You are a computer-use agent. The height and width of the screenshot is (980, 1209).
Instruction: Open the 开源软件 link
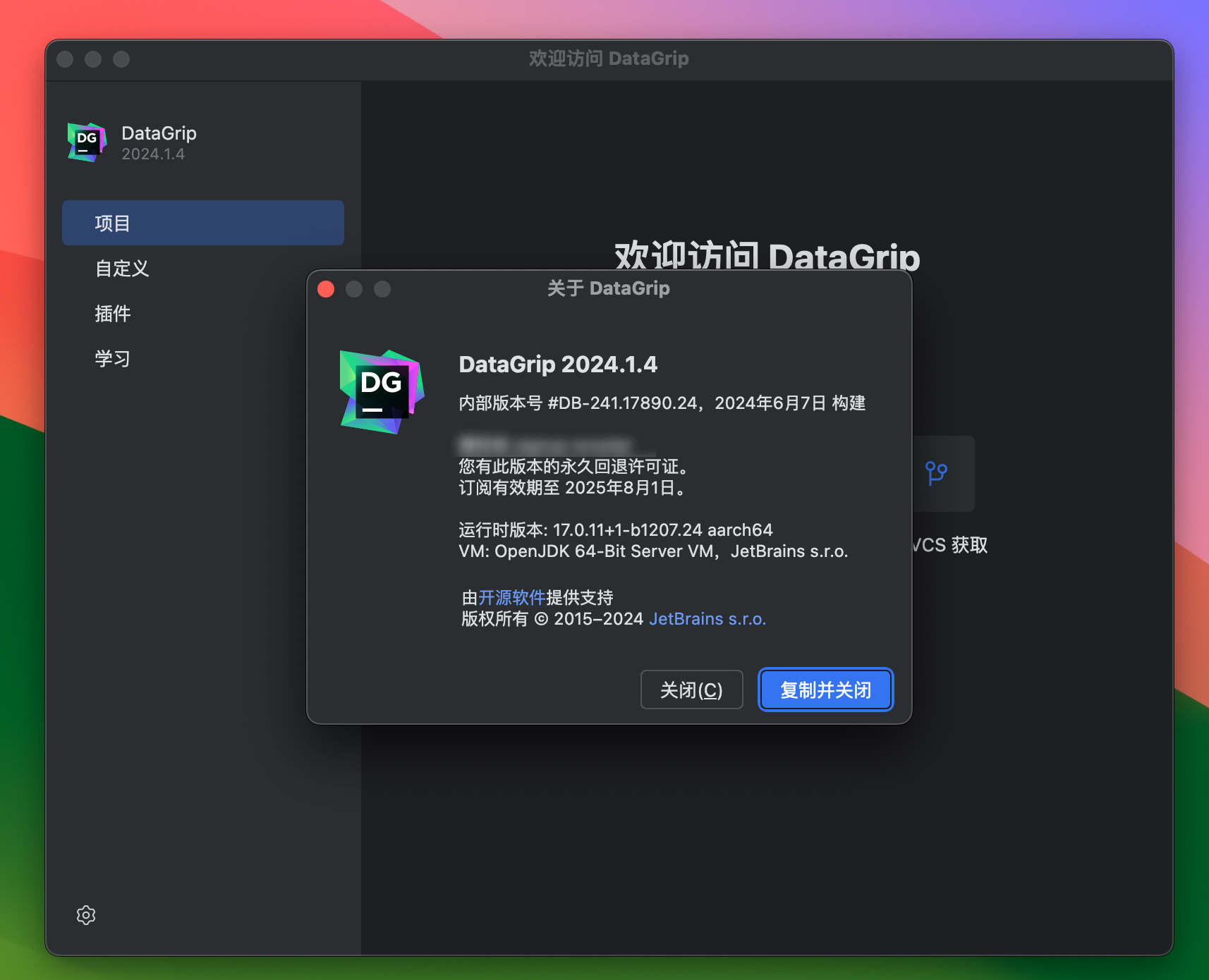pos(509,597)
